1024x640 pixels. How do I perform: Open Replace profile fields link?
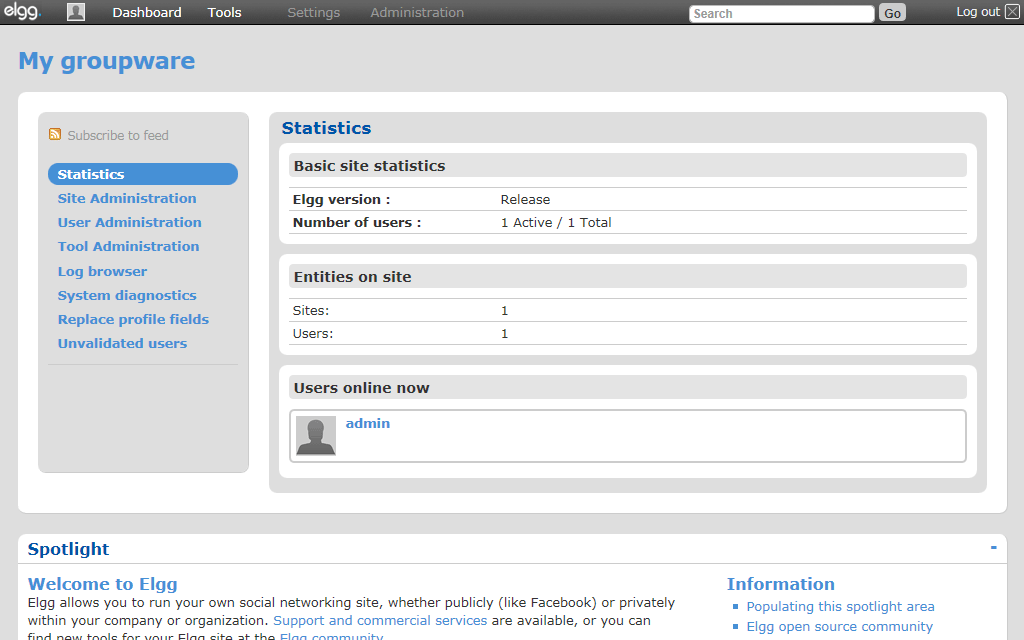click(133, 319)
